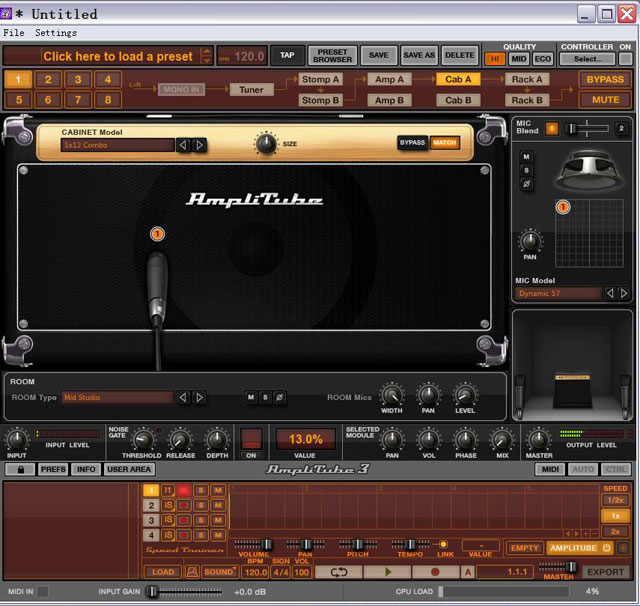Click the metronome icon next to LOAD
Image resolution: width=640 pixels, height=606 pixels.
click(192, 572)
